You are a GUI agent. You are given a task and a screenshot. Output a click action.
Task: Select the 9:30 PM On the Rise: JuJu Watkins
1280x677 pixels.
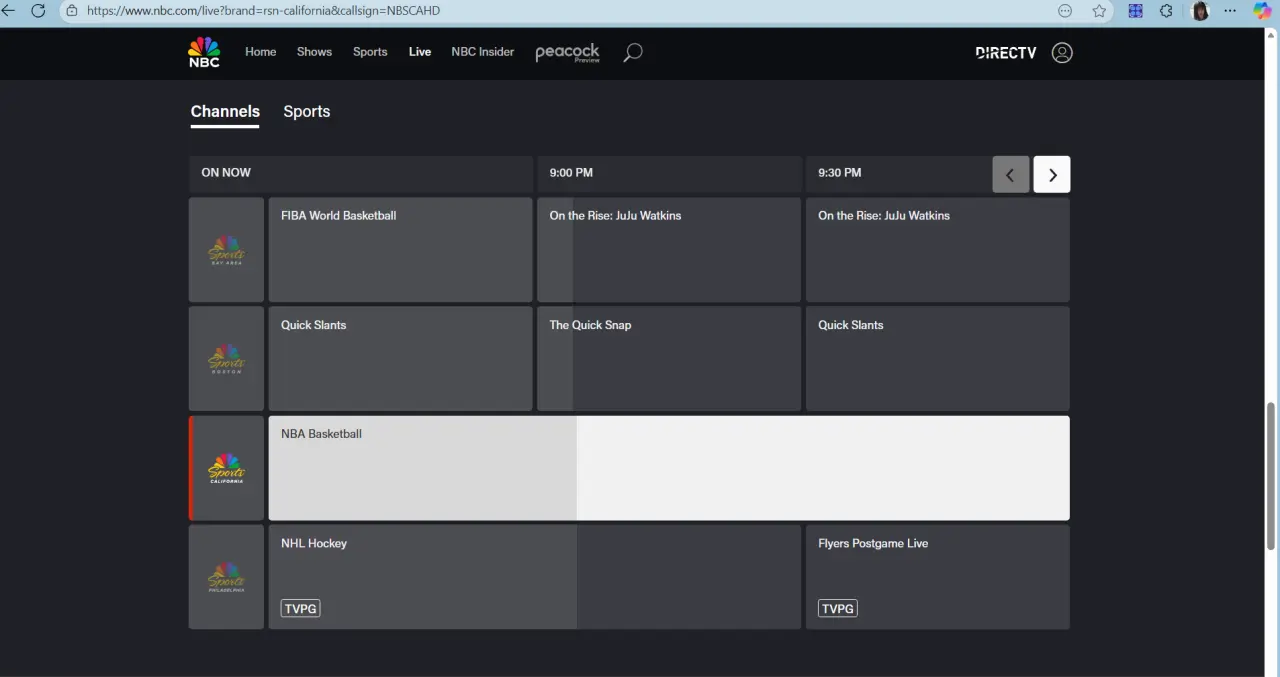[x=938, y=250]
